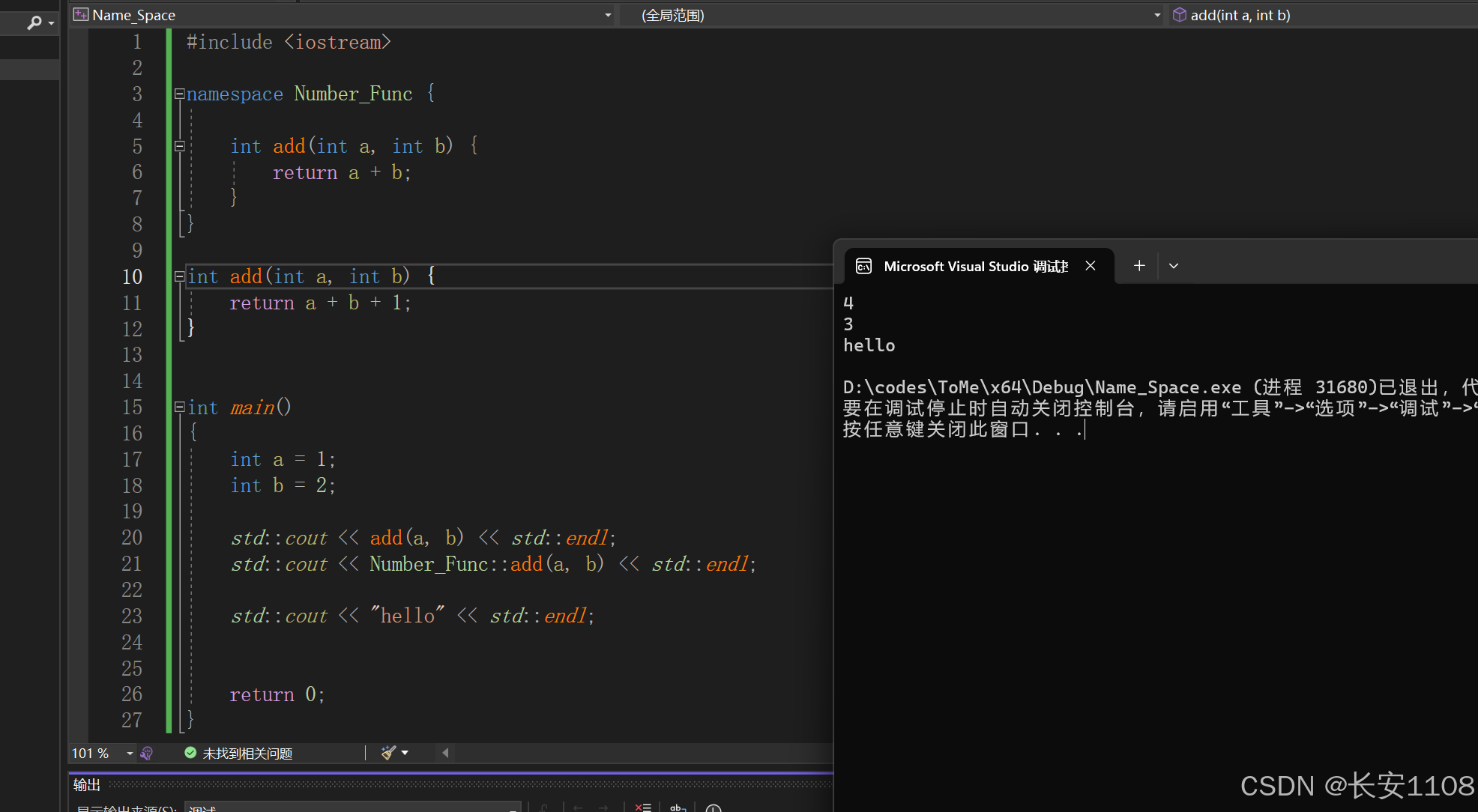Viewport: 1478px width, 812px height.
Task: Open the zoom level 101 % dropdown
Action: (x=130, y=753)
